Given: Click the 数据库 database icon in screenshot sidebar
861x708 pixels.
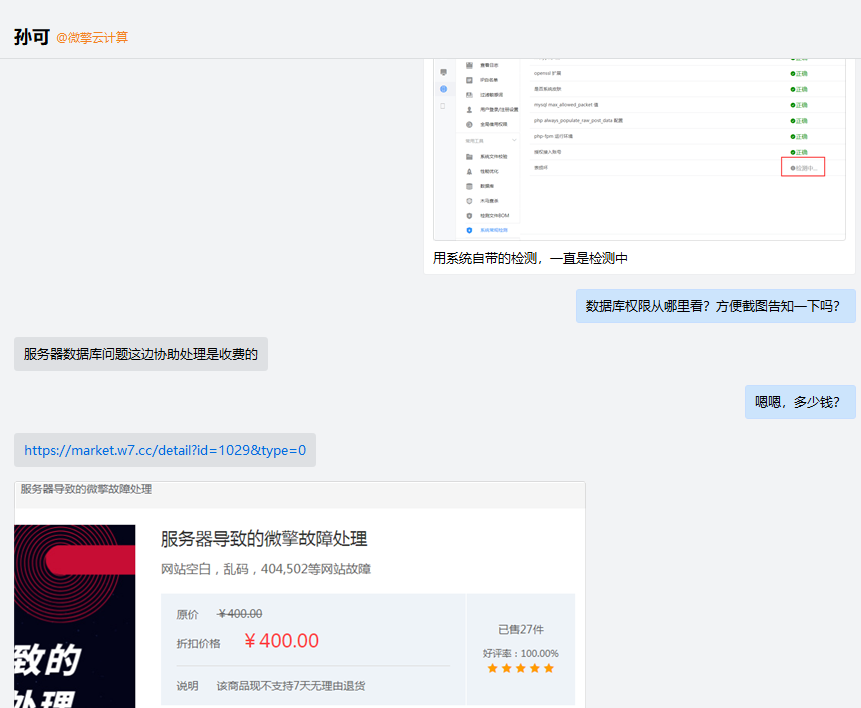Looking at the screenshot, I should click(x=469, y=186).
